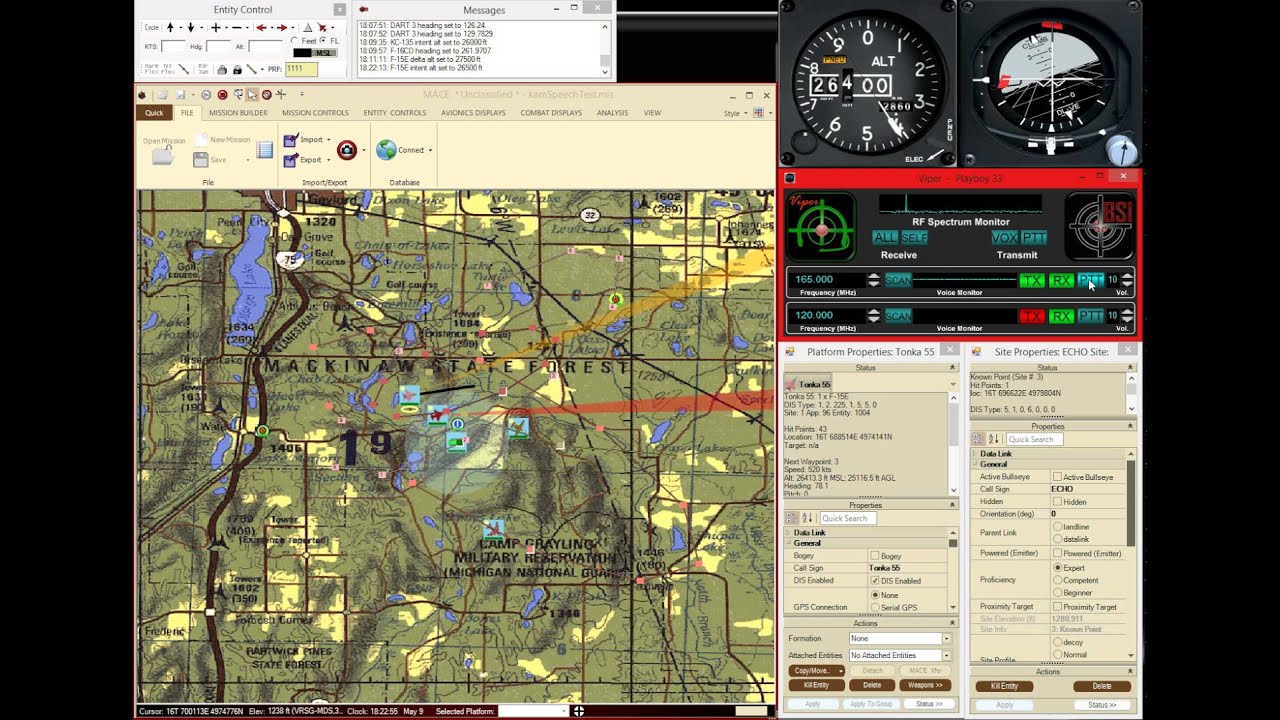Click the up arrow in Entity Control

click(x=170, y=28)
